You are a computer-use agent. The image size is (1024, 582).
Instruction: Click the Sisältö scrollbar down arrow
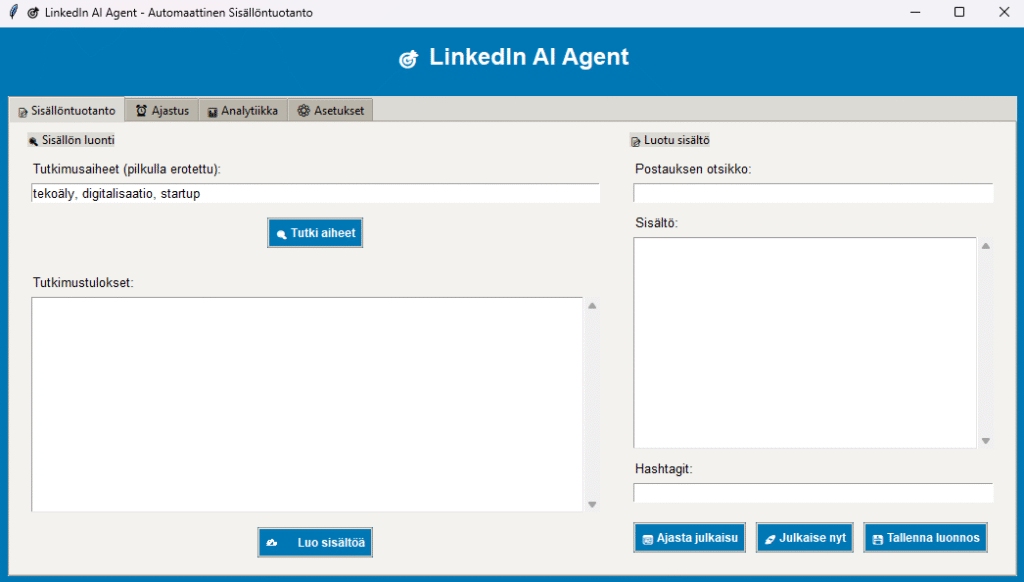pyautogui.click(x=985, y=441)
